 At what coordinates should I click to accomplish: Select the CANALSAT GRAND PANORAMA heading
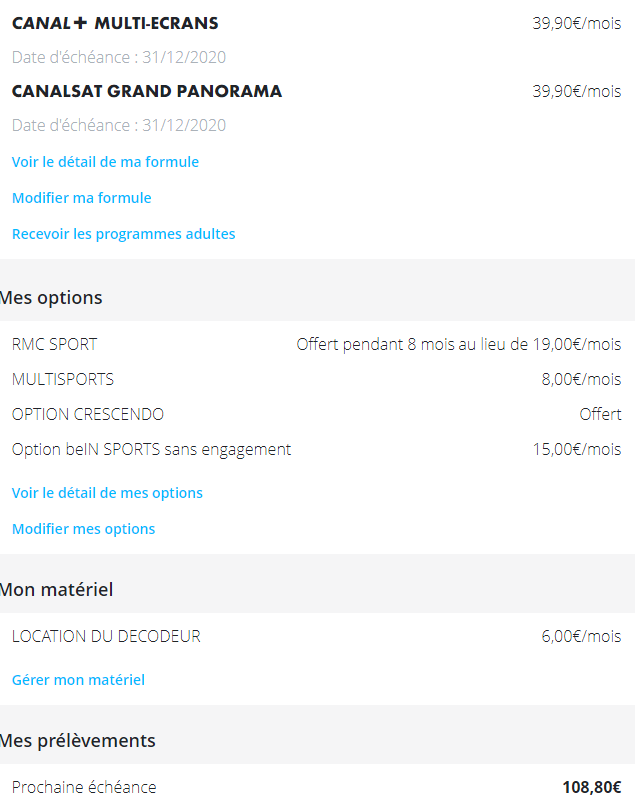[x=147, y=91]
